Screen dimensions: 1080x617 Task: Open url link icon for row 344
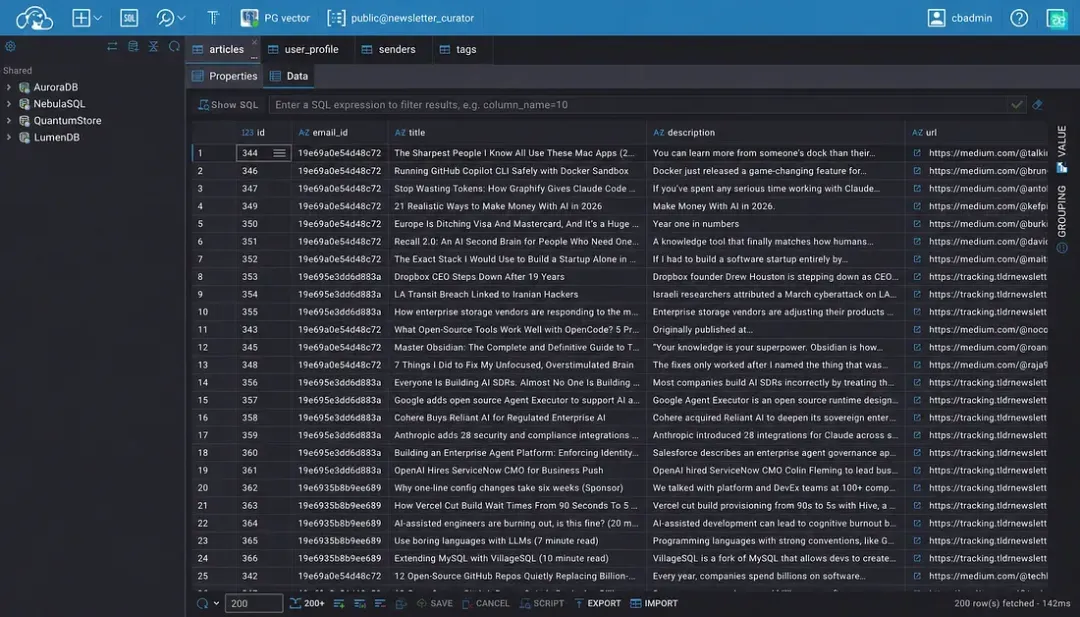coord(917,153)
